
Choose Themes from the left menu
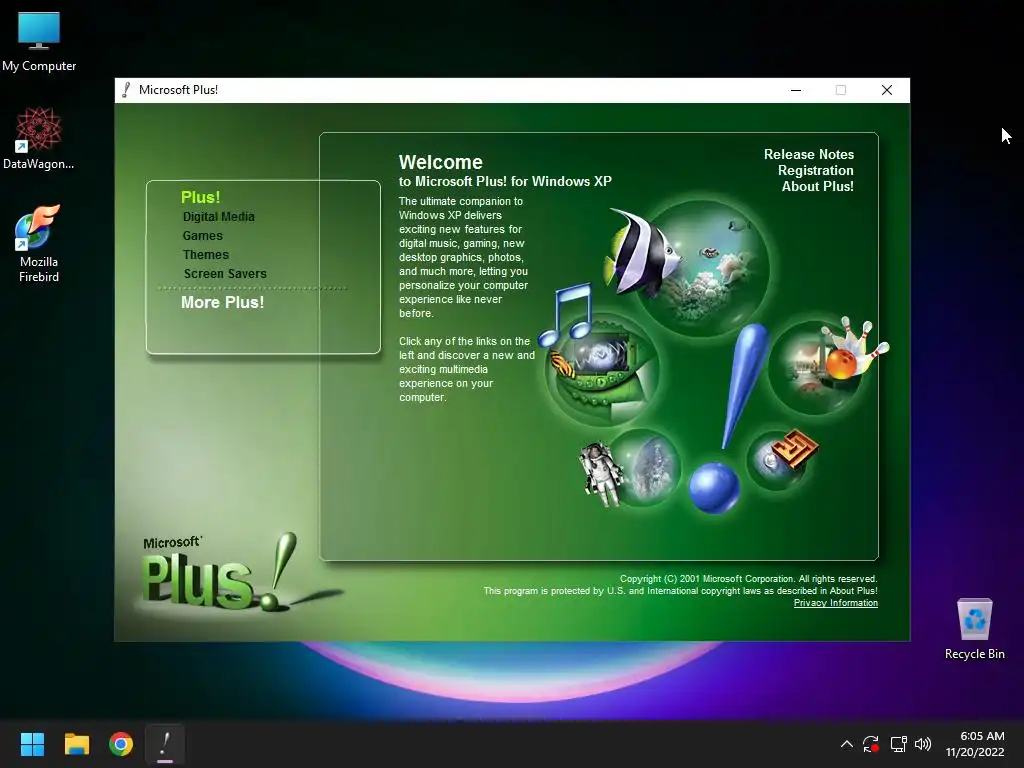[x=206, y=255]
